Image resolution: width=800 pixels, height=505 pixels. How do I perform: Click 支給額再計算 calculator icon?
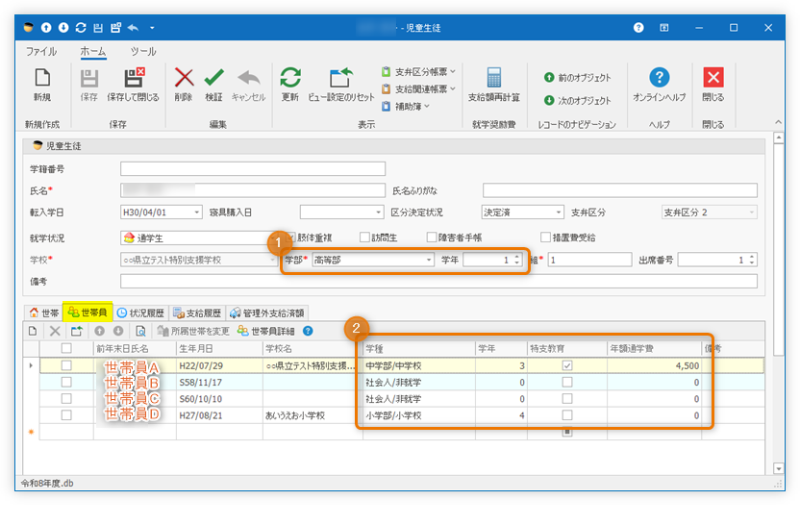pyautogui.click(x=493, y=78)
